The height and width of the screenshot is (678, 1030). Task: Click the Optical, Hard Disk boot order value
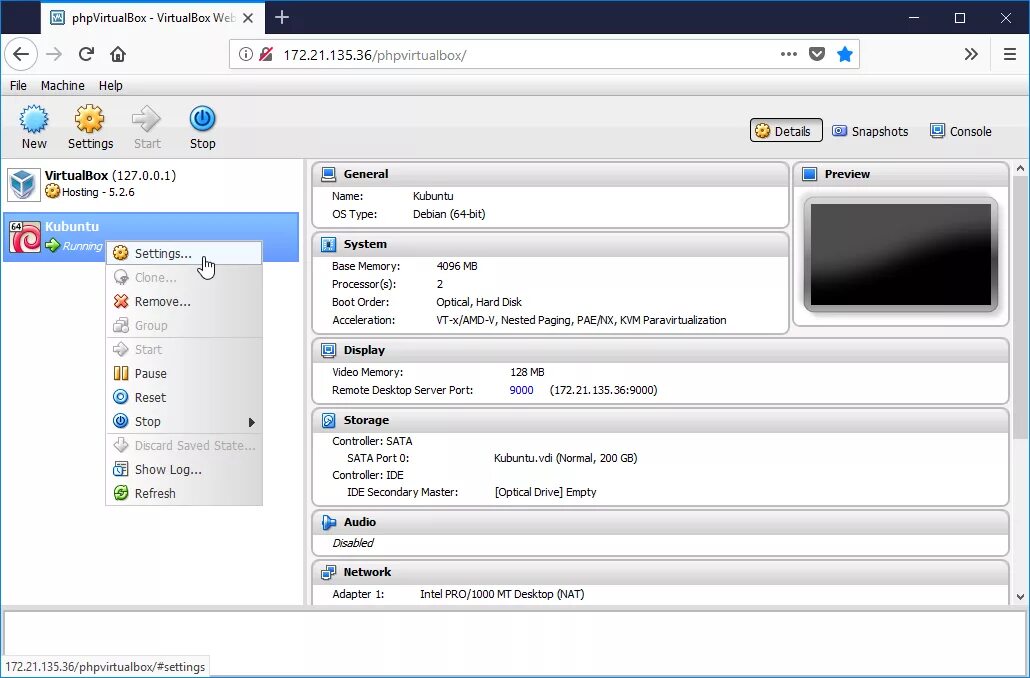point(479,302)
